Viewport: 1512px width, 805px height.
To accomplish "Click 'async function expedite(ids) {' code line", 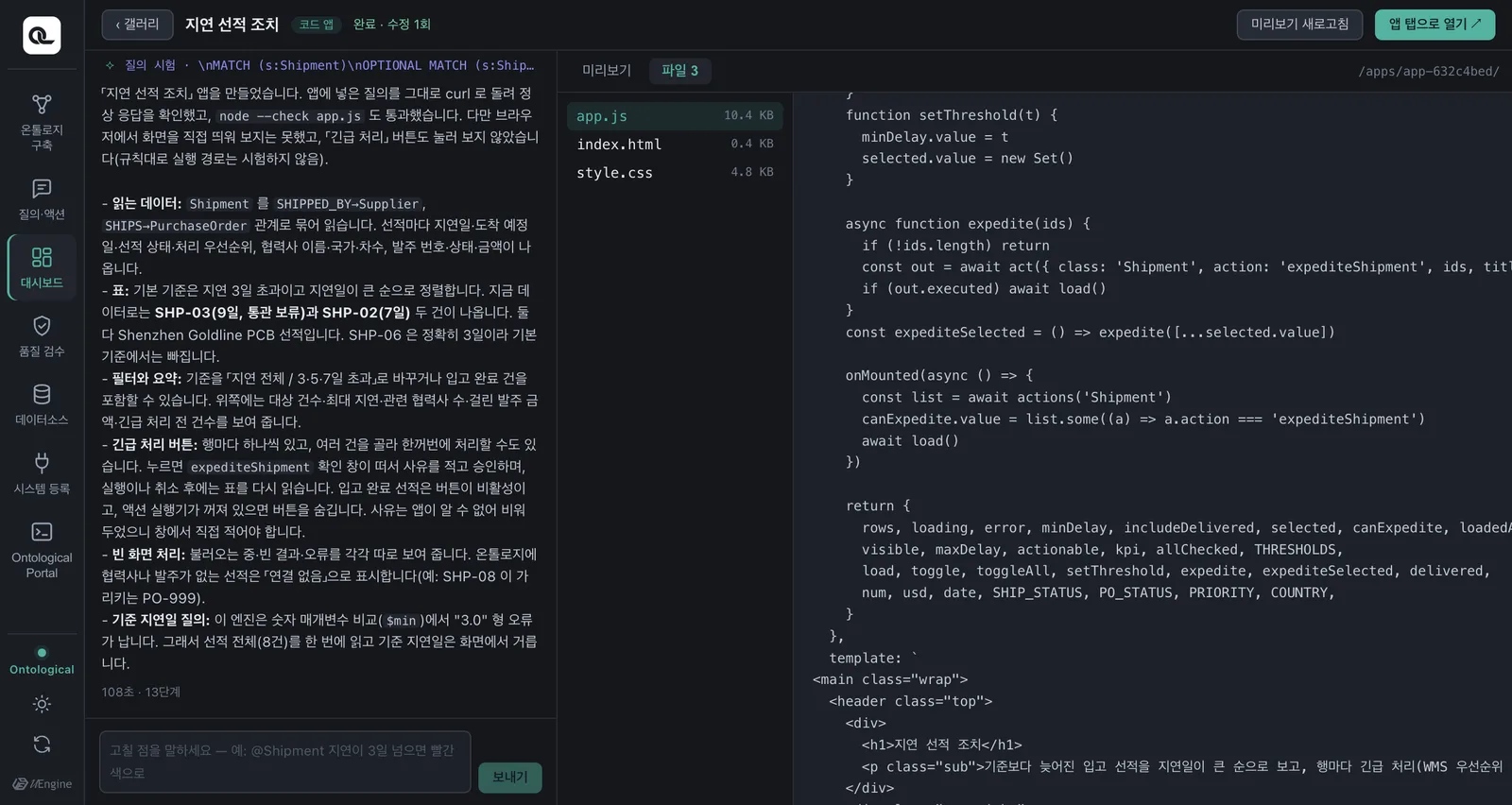I will point(968,224).
